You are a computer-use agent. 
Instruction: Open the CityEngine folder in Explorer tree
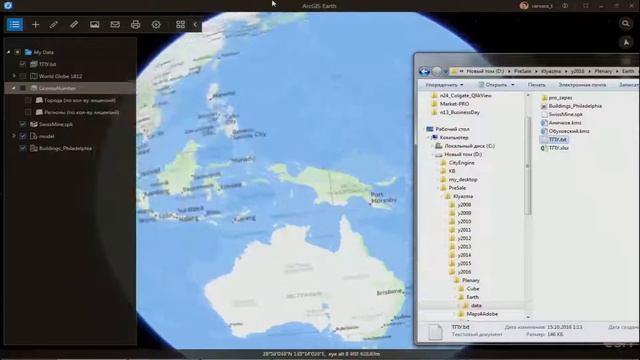point(461,162)
